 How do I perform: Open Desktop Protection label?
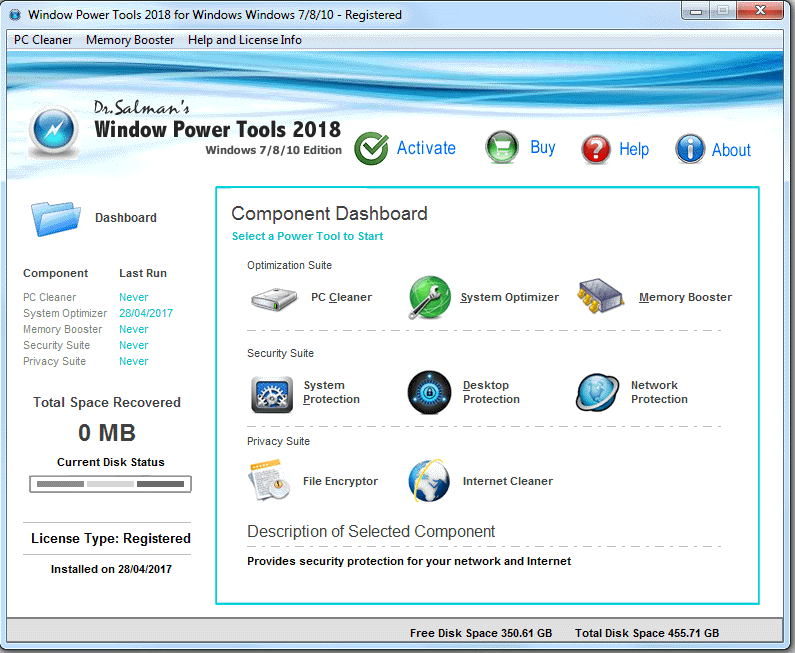tap(491, 392)
